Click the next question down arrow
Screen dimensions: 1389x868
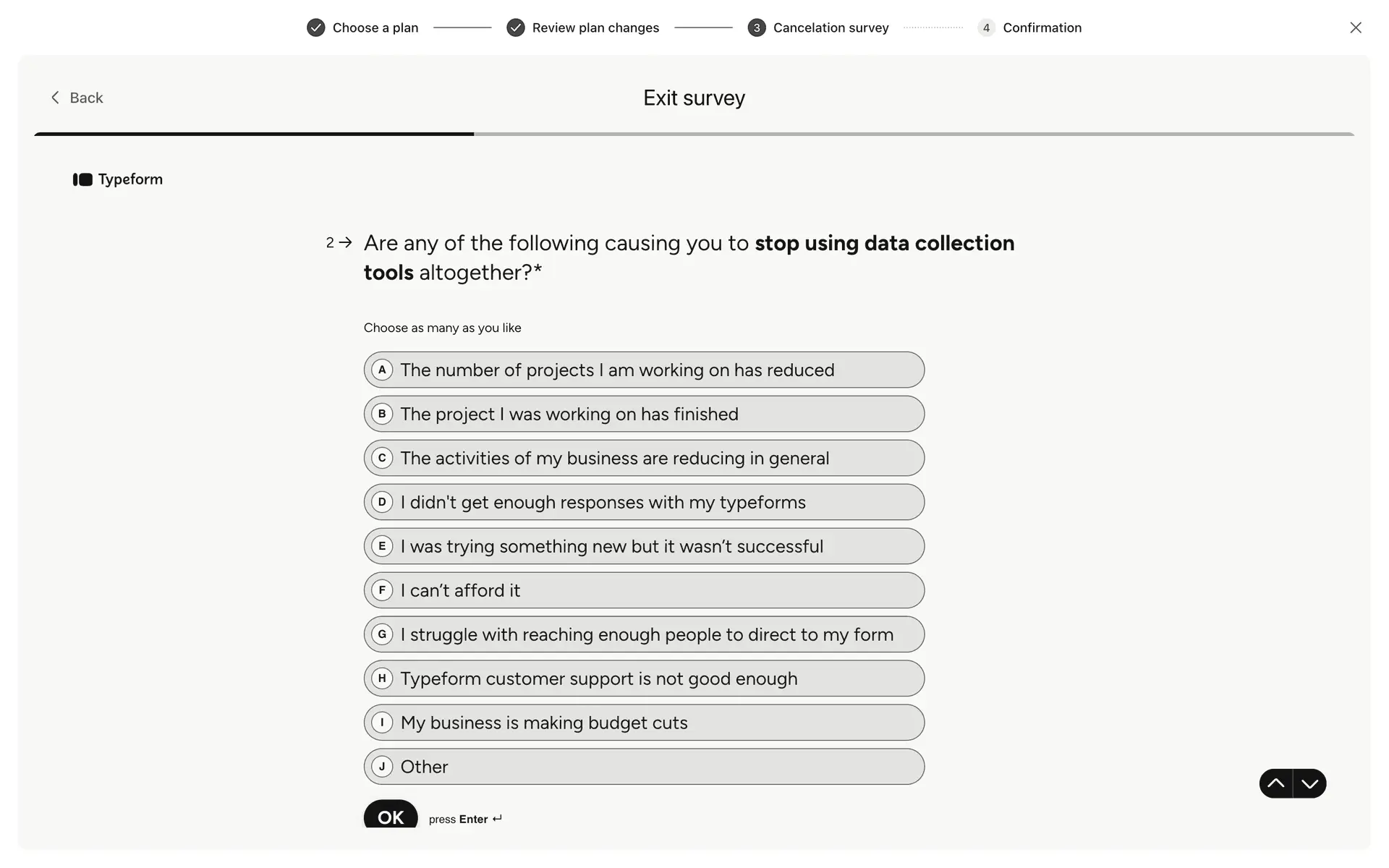(1309, 783)
